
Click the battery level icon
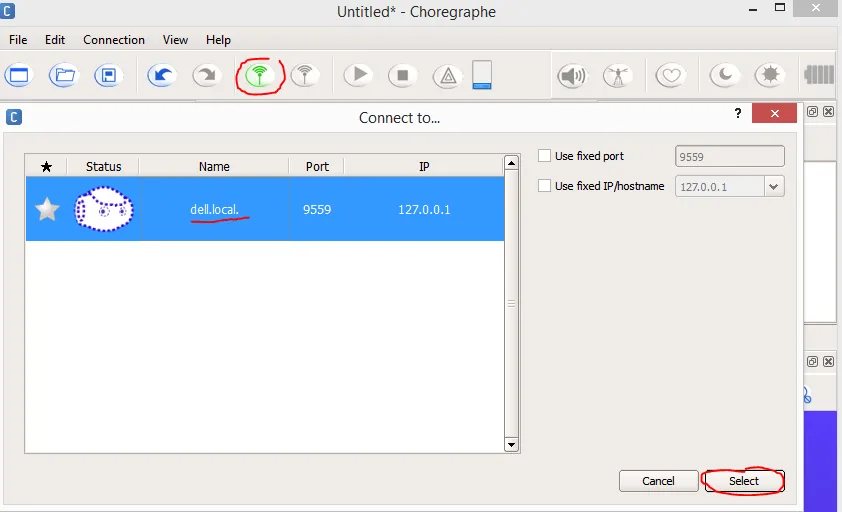coord(819,75)
